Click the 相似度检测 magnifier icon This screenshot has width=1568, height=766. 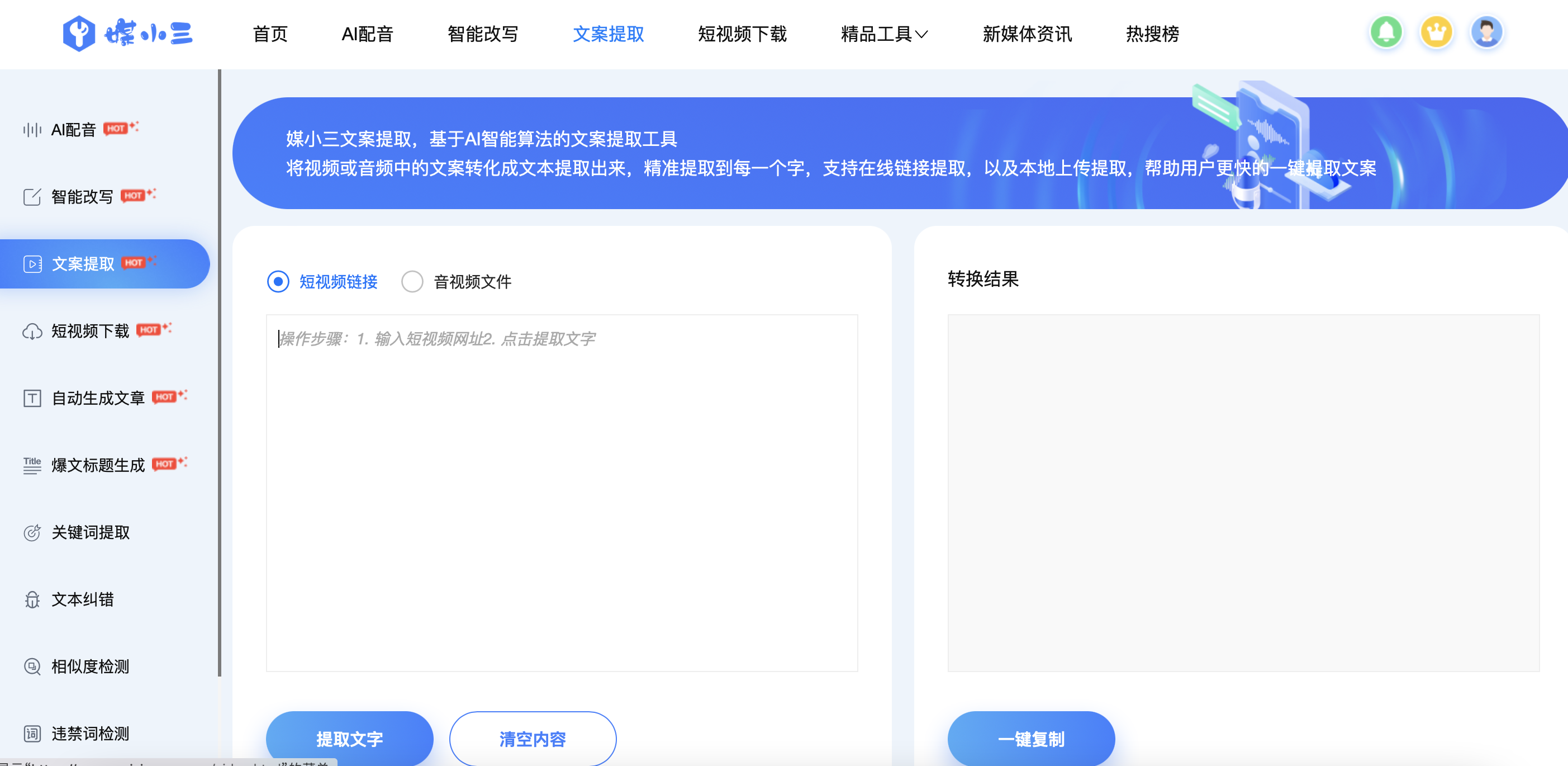[32, 666]
